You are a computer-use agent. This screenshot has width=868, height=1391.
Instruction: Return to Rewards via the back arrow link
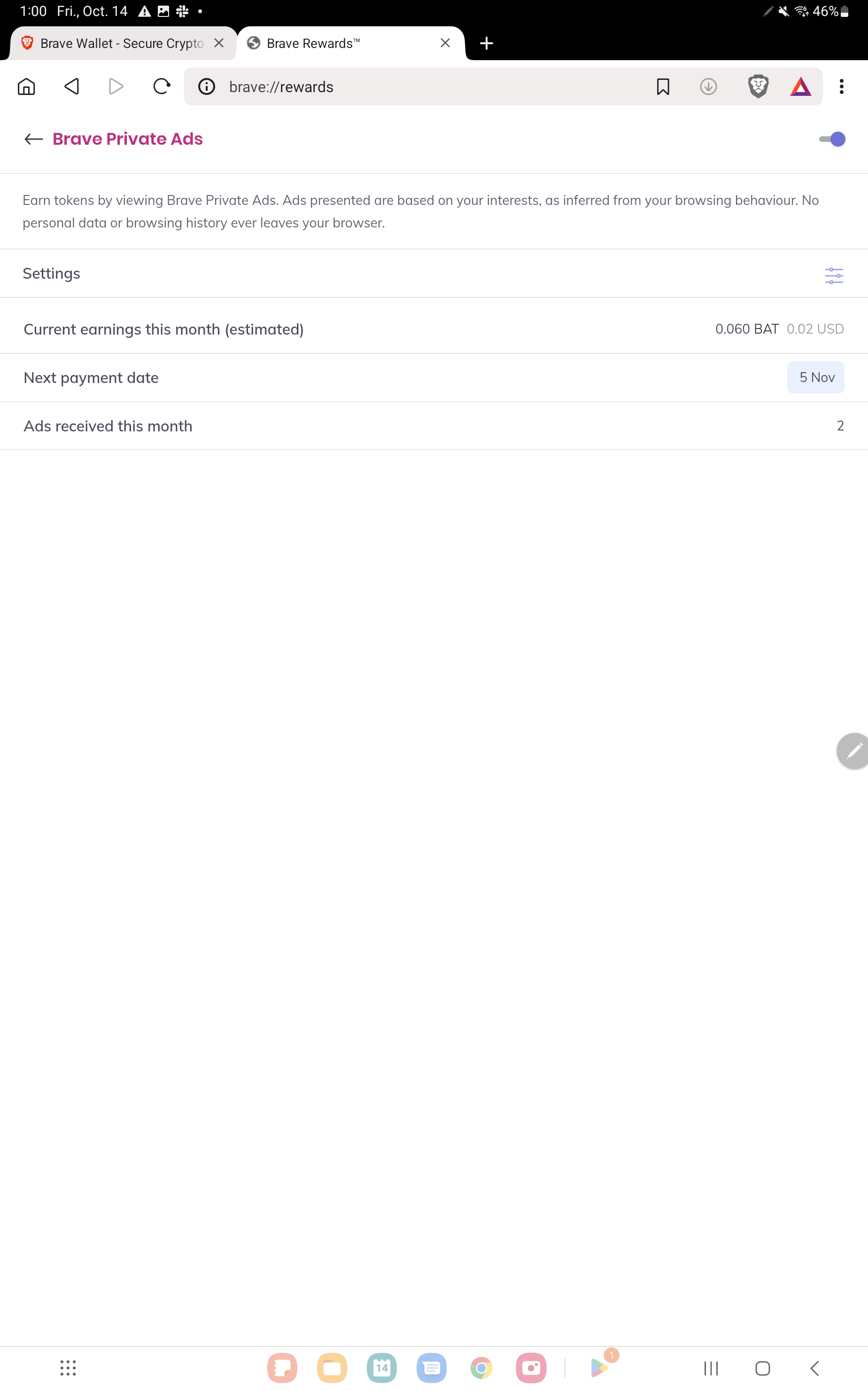(33, 139)
